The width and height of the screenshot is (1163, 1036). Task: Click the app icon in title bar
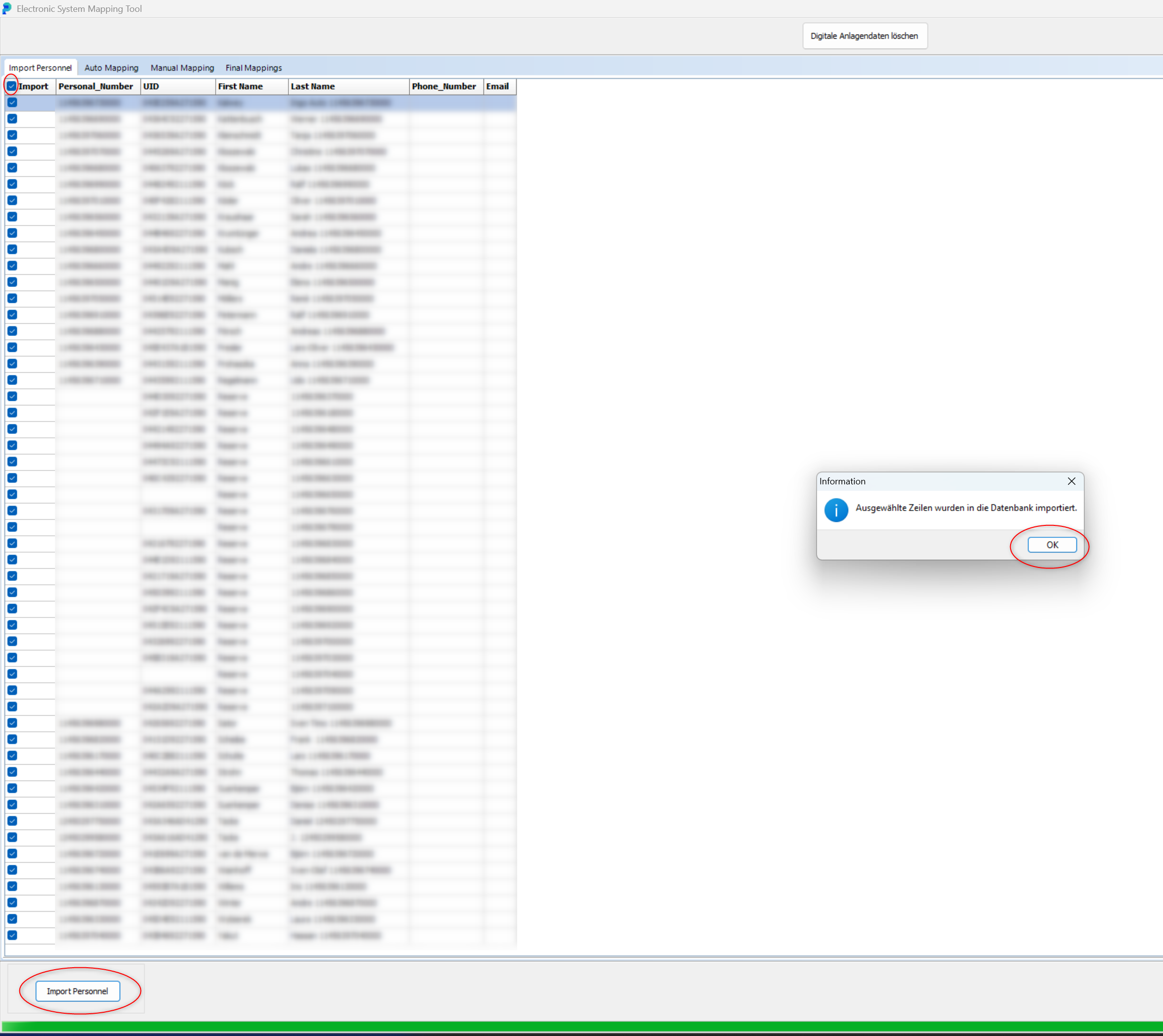pyautogui.click(x=7, y=8)
